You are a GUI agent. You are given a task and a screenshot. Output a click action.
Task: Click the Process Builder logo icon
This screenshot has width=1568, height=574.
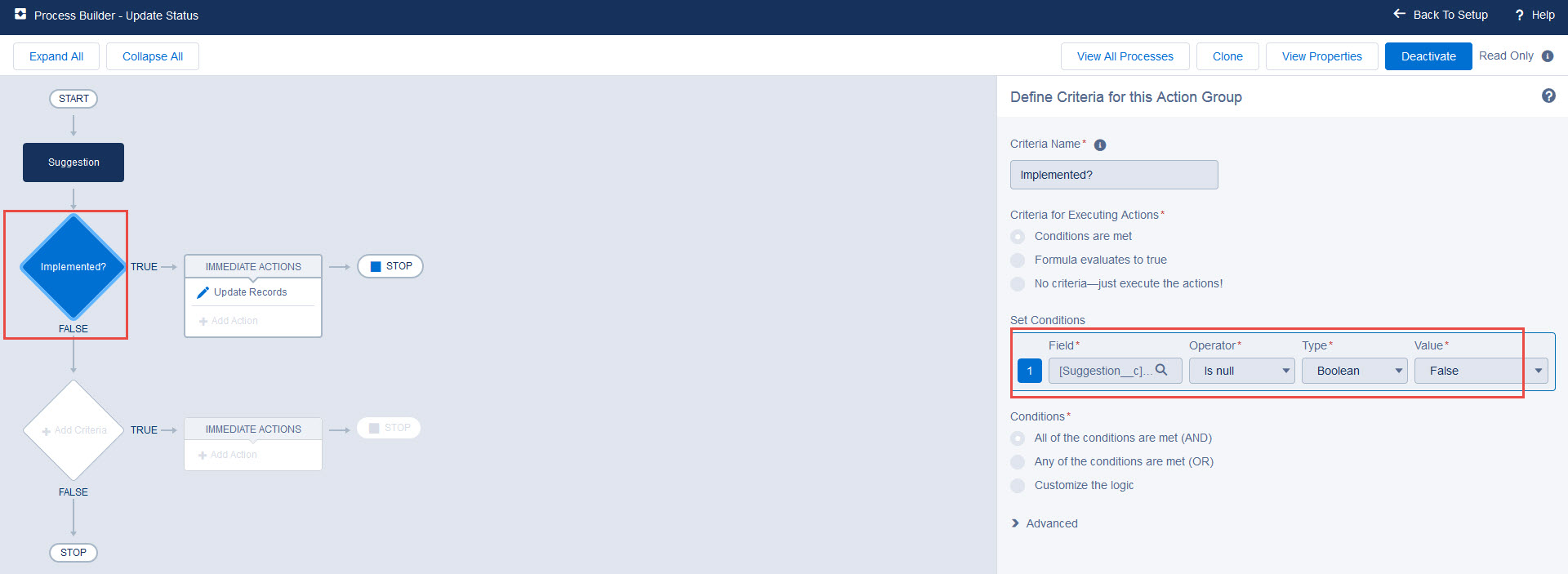[20, 15]
